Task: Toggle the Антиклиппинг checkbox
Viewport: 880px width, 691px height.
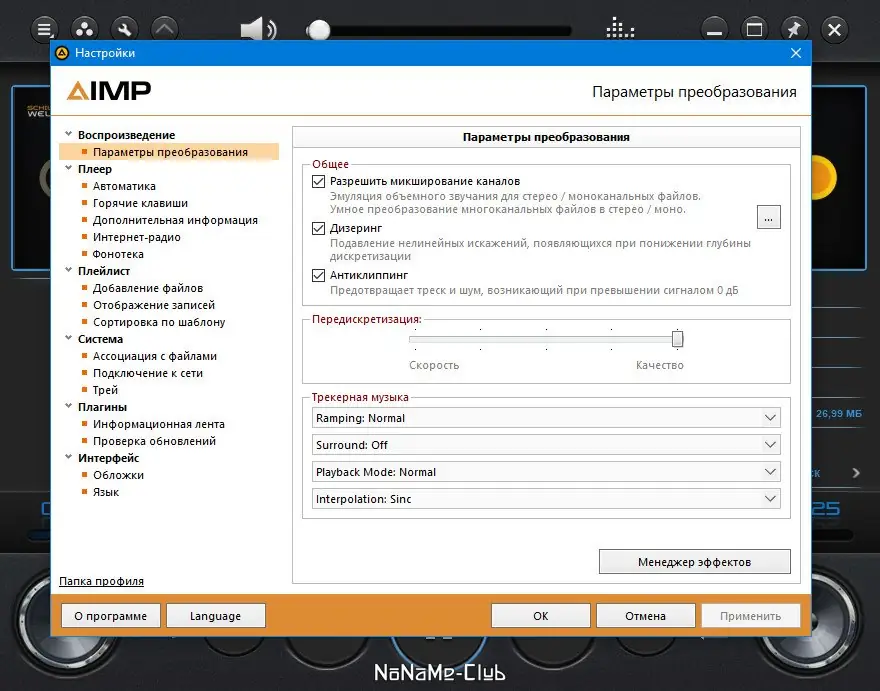Action: 318,276
